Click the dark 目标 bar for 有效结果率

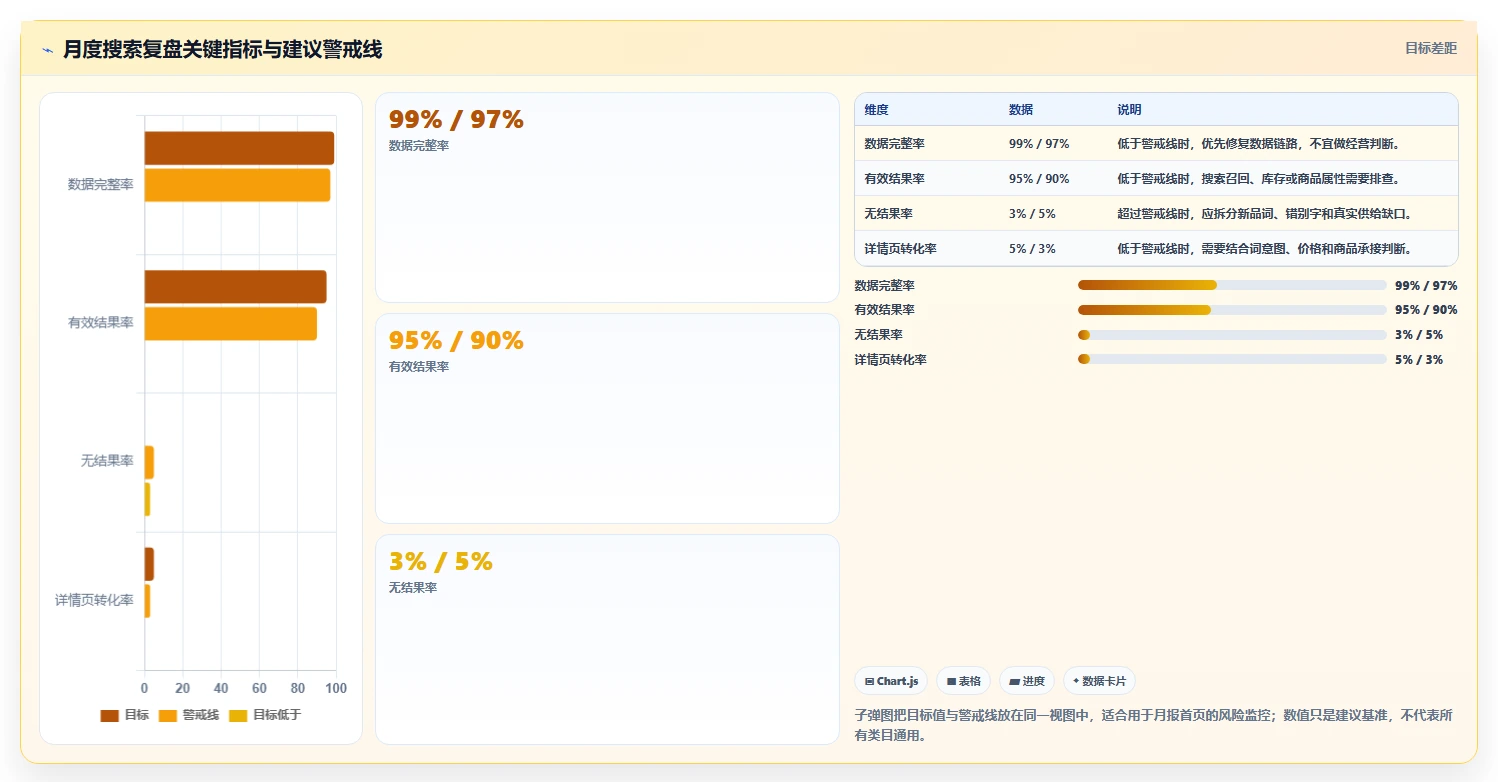(235, 287)
